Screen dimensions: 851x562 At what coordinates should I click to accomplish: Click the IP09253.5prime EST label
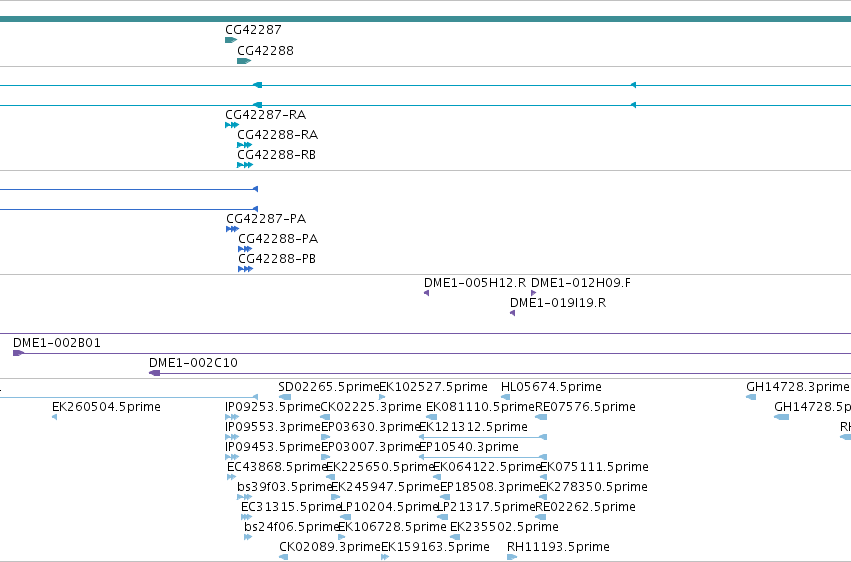point(272,407)
